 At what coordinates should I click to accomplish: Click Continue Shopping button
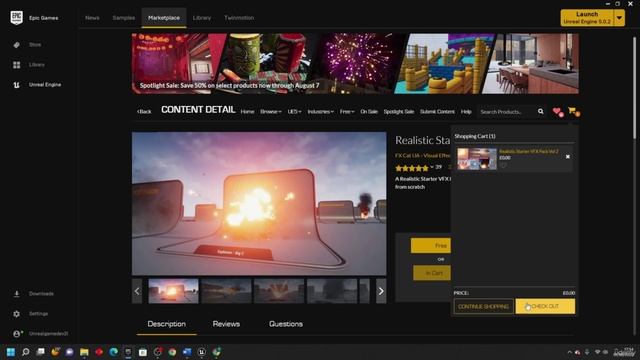[483, 306]
